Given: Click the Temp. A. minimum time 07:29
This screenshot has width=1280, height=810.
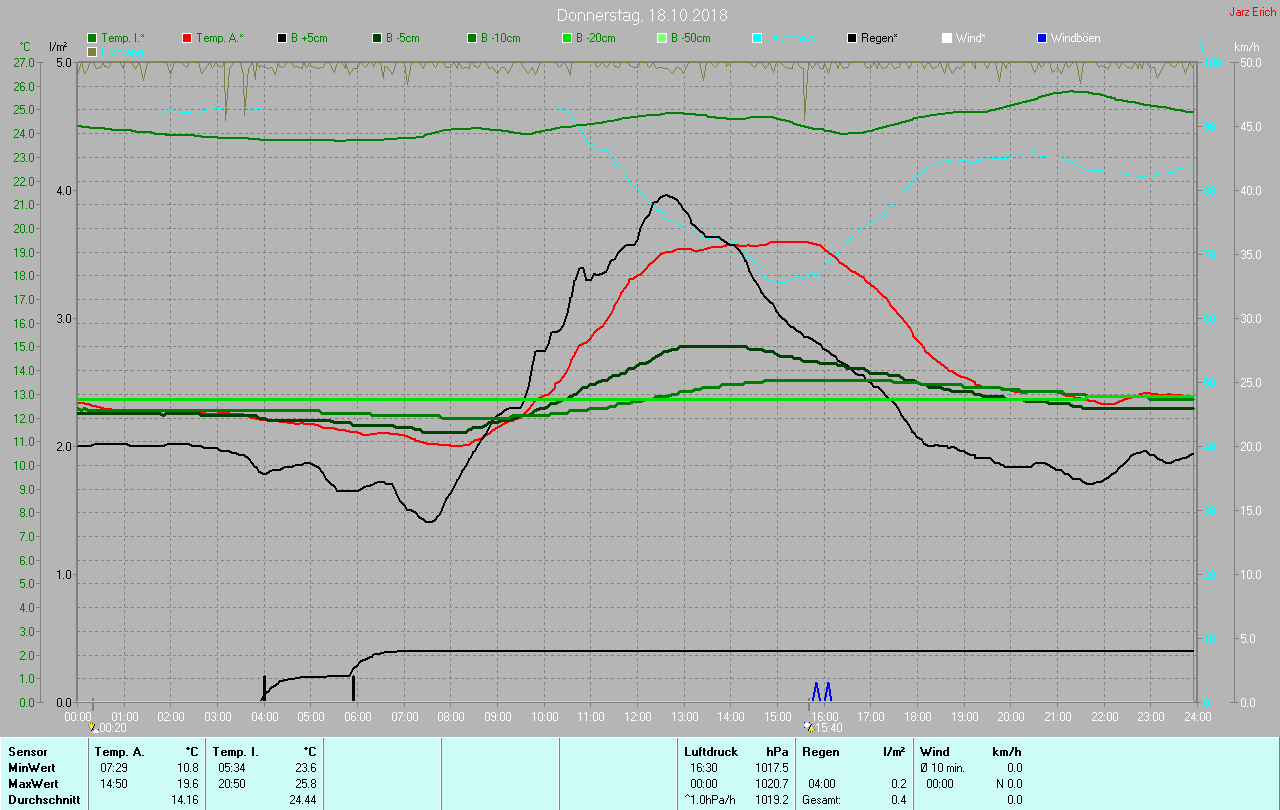Looking at the screenshot, I should (113, 768).
